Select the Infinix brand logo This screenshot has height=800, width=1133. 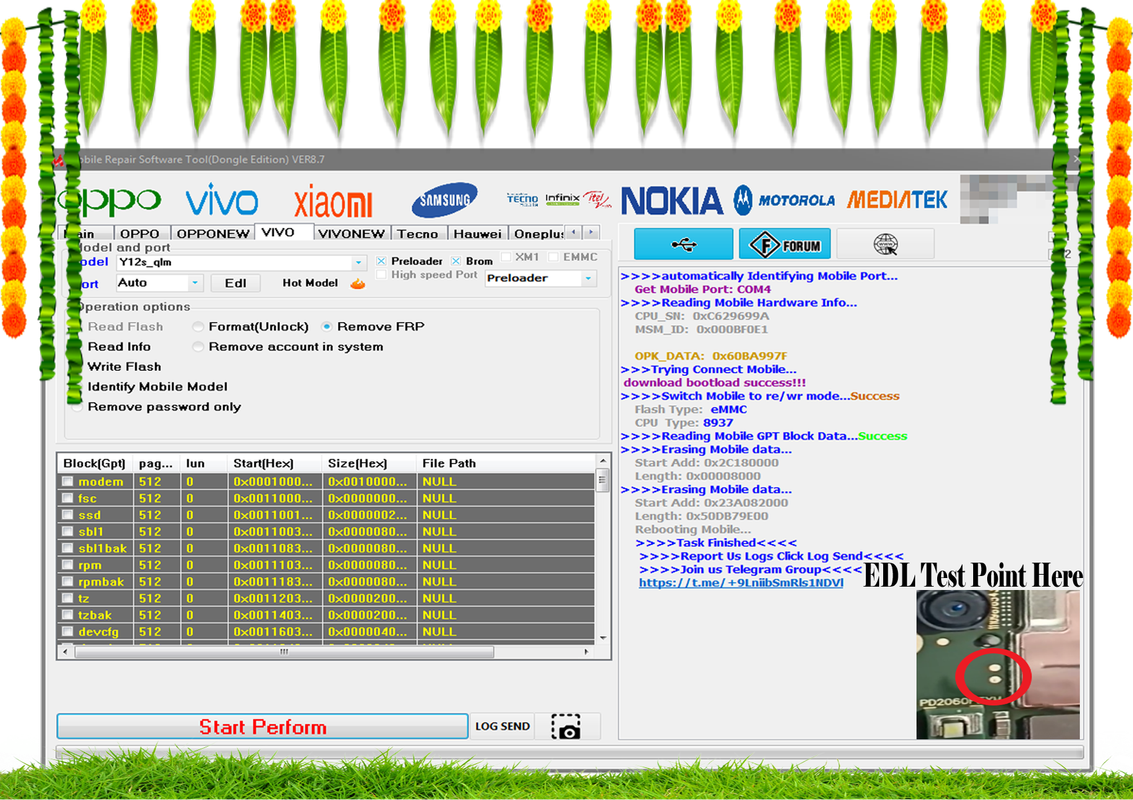(562, 198)
